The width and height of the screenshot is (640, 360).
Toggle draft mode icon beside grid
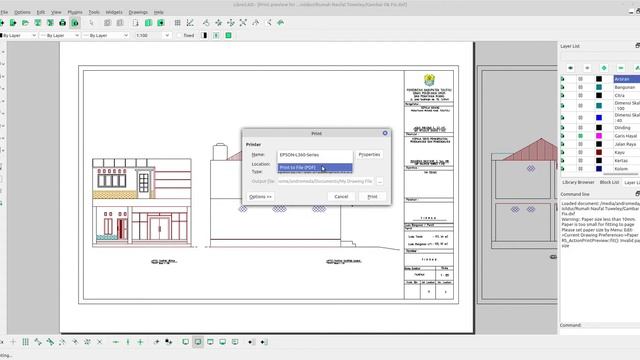pos(190,23)
